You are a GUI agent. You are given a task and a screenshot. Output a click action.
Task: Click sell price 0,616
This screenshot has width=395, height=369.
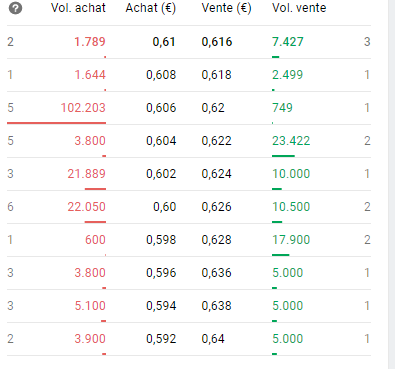pos(217,42)
